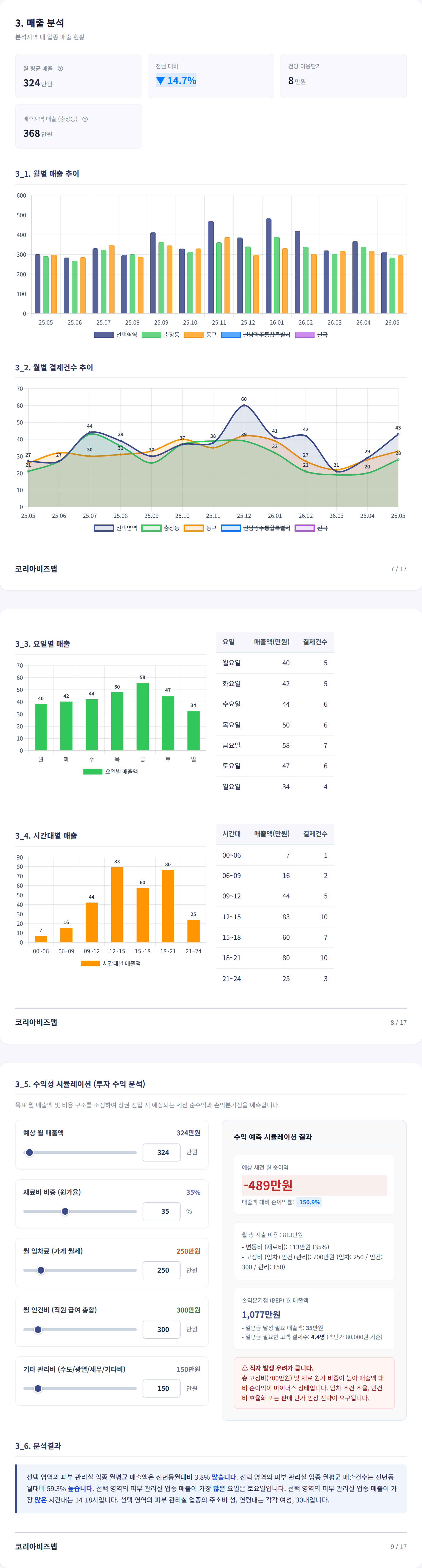The height and width of the screenshot is (1568, 422).
Task: Click the 월 평균 매출 324 만원 card
Action: click(79, 76)
